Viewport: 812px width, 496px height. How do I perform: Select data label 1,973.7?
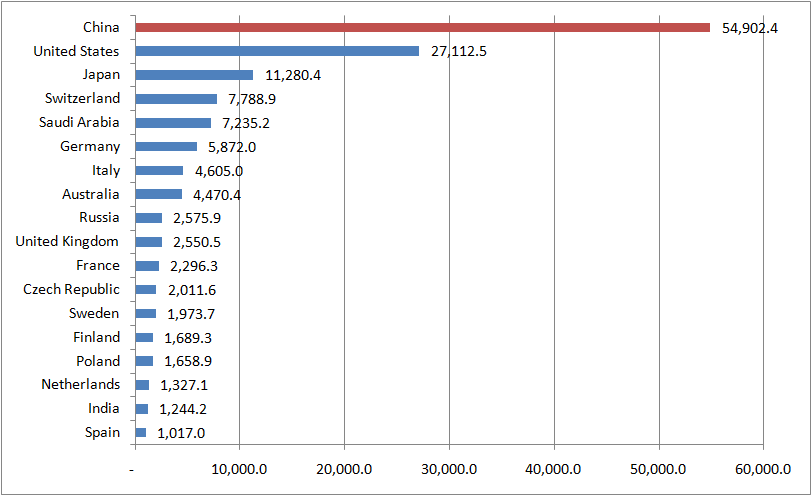[x=191, y=314]
